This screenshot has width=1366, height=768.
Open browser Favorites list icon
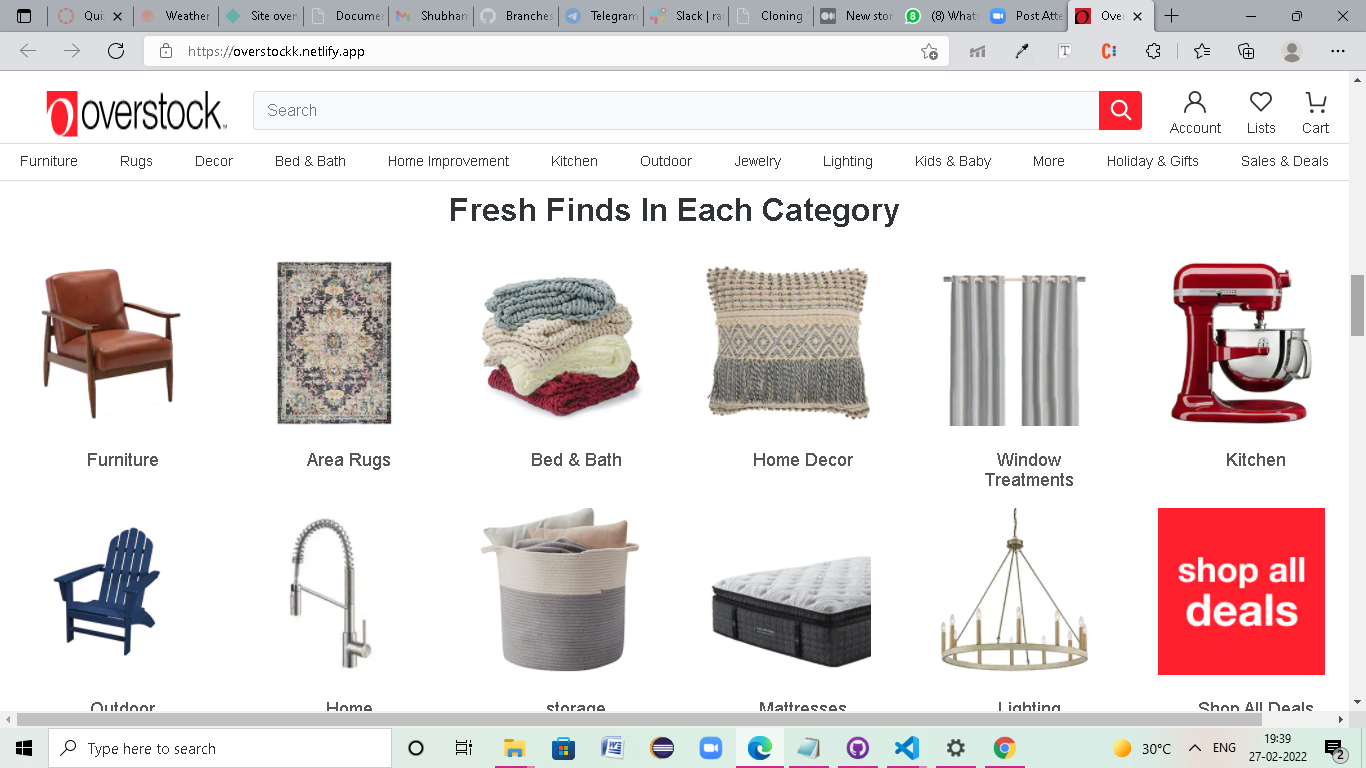1201,51
